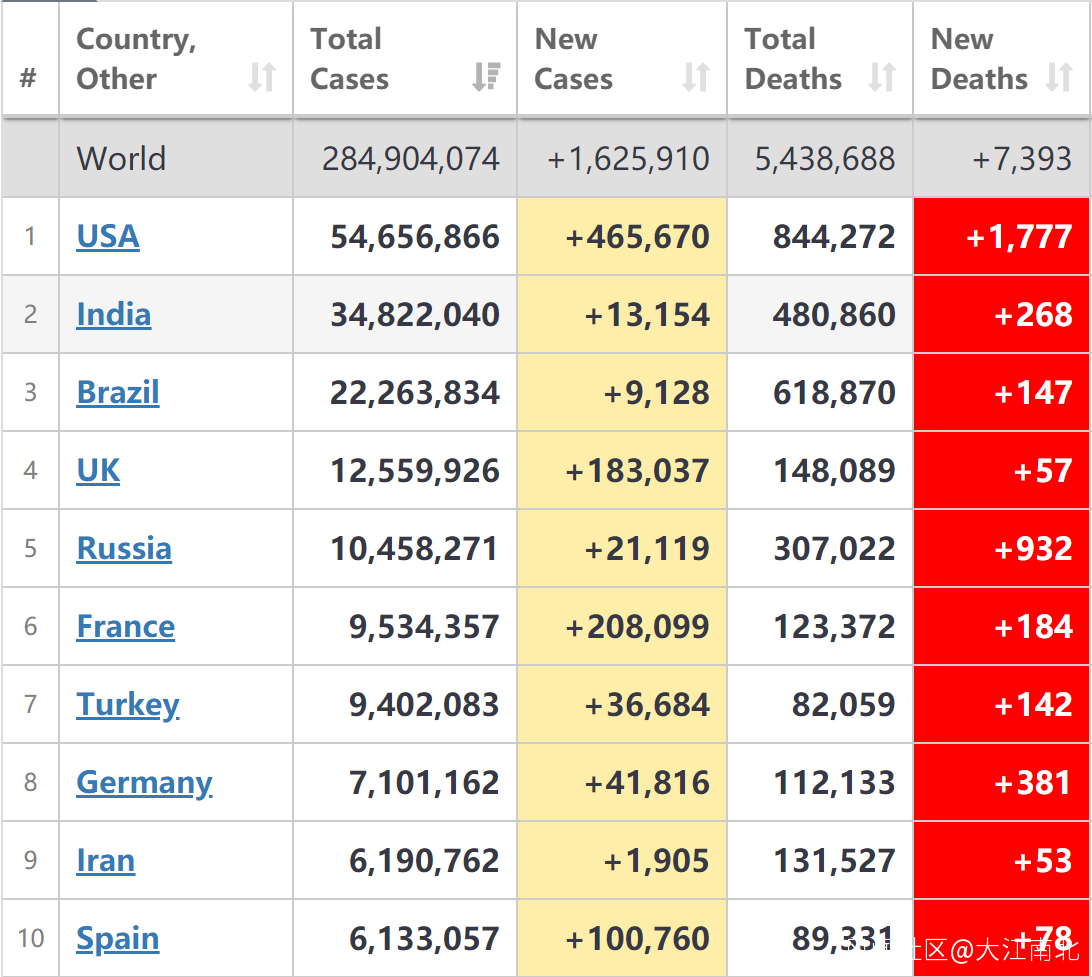The image size is (1092, 977).
Task: Click the Iran link
Action: tap(105, 861)
